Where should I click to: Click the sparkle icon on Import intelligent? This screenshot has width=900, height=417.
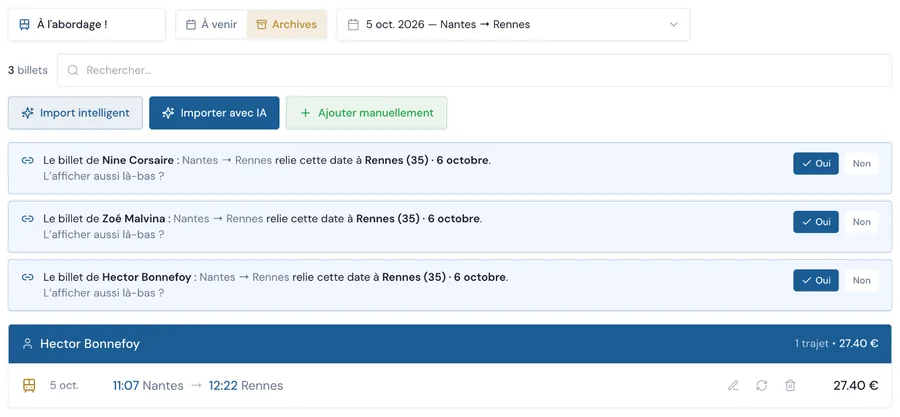click(x=28, y=113)
